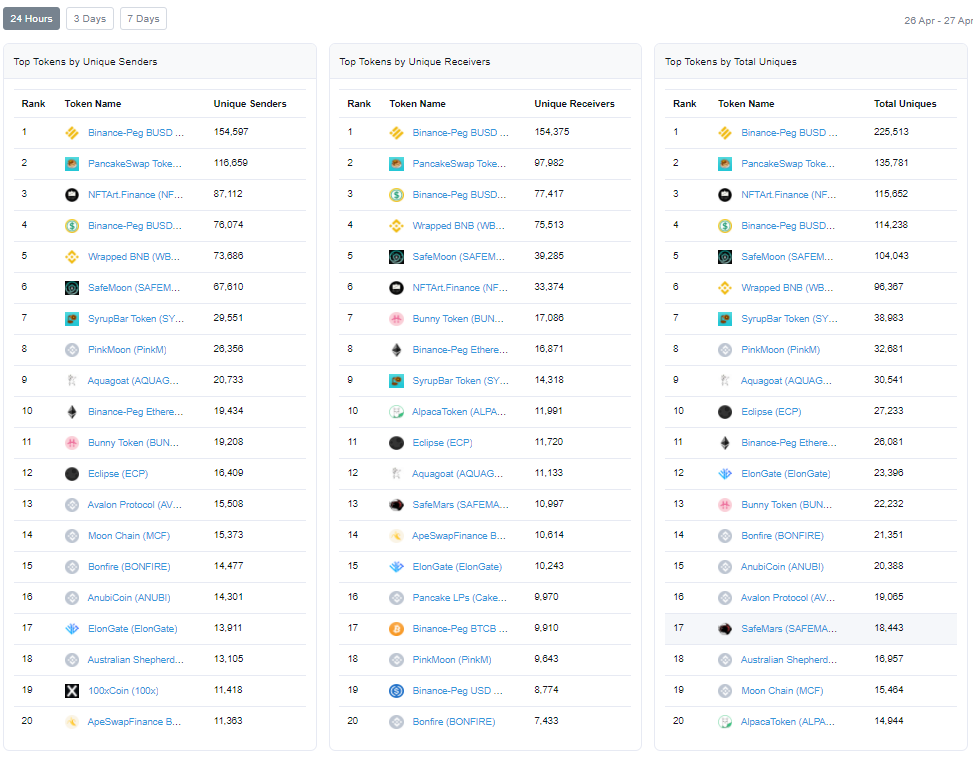This screenshot has width=978, height=758.
Task: Click Aquagoat icon in Unique Senders table
Action: coord(72,381)
